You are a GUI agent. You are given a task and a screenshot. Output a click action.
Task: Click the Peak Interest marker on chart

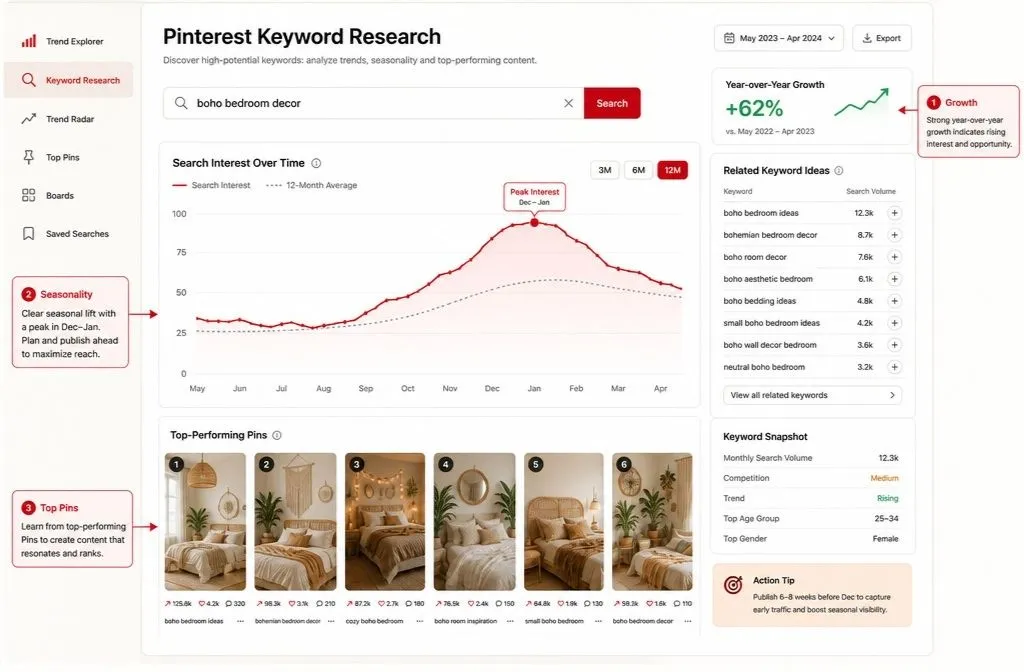pos(534,222)
